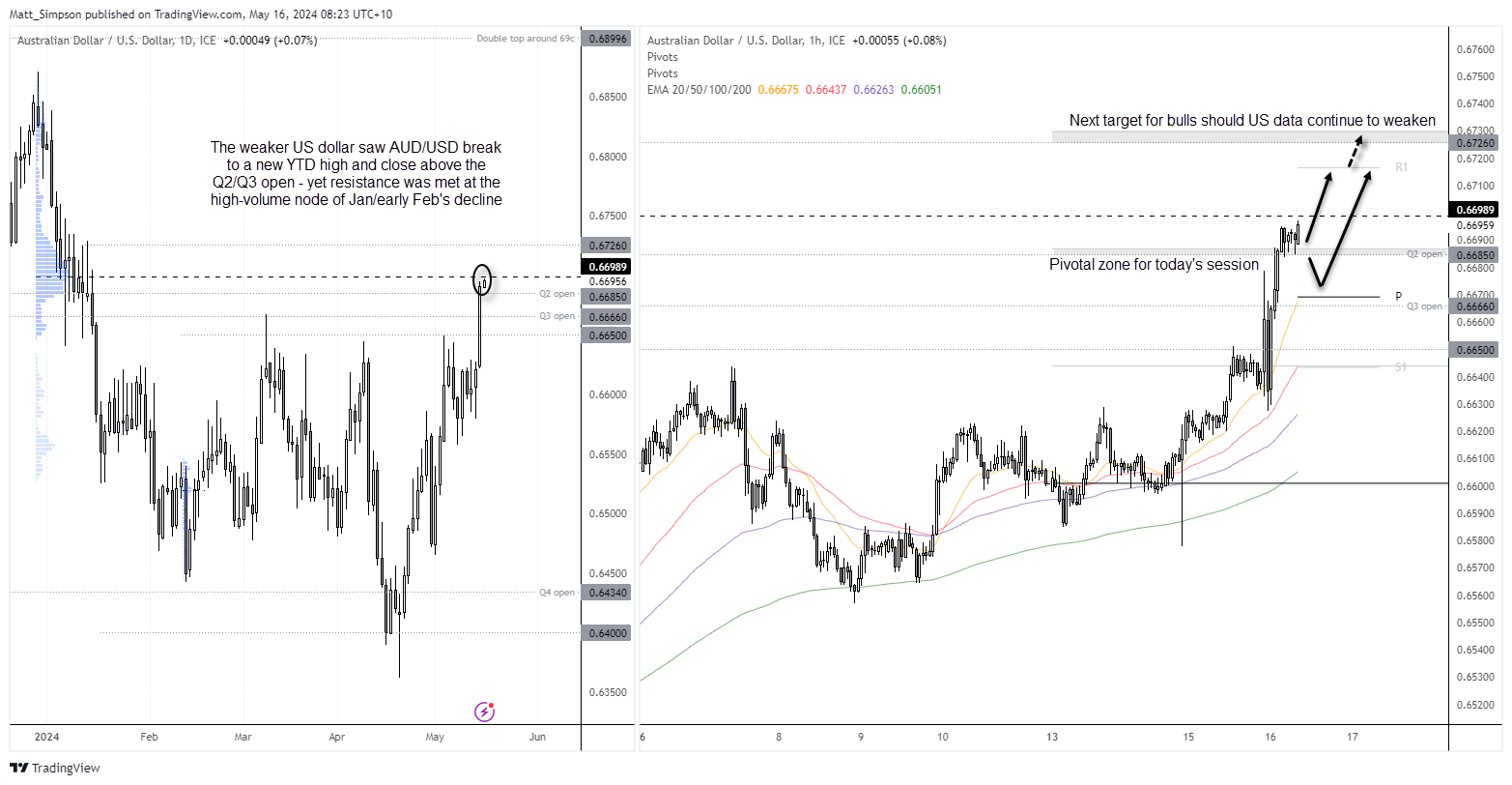Click the '17' date label on 1h chart axis

(1353, 737)
